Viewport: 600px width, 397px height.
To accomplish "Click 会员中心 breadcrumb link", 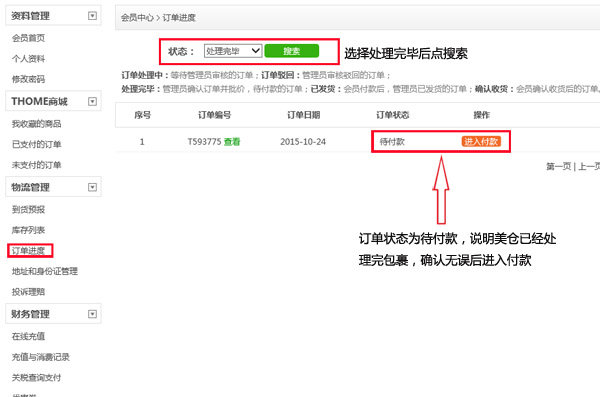I will pos(137,18).
